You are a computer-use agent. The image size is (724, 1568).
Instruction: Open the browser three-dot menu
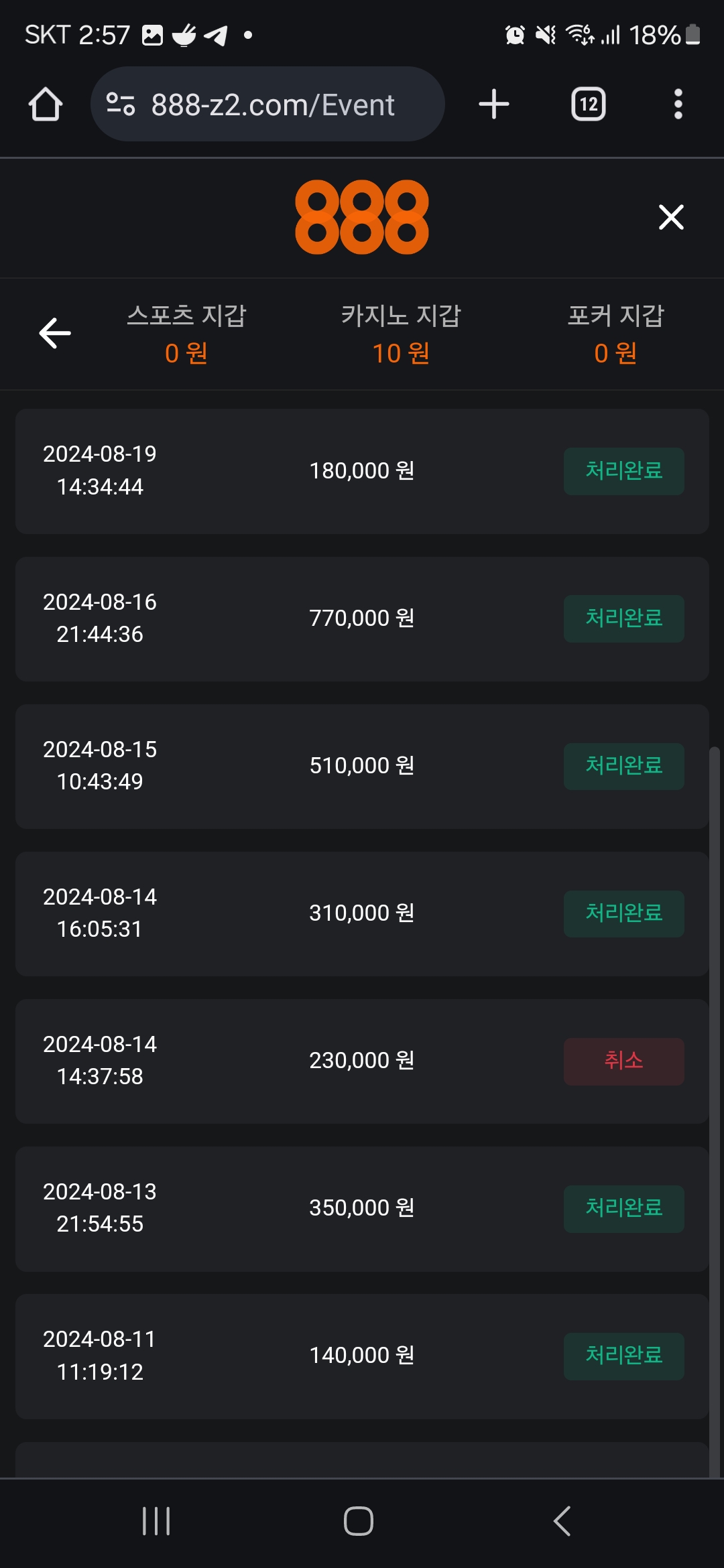pyautogui.click(x=678, y=105)
